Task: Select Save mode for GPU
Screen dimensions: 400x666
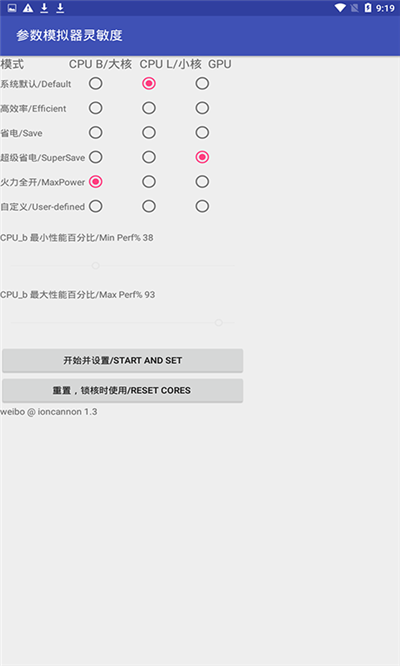Action: tap(202, 133)
